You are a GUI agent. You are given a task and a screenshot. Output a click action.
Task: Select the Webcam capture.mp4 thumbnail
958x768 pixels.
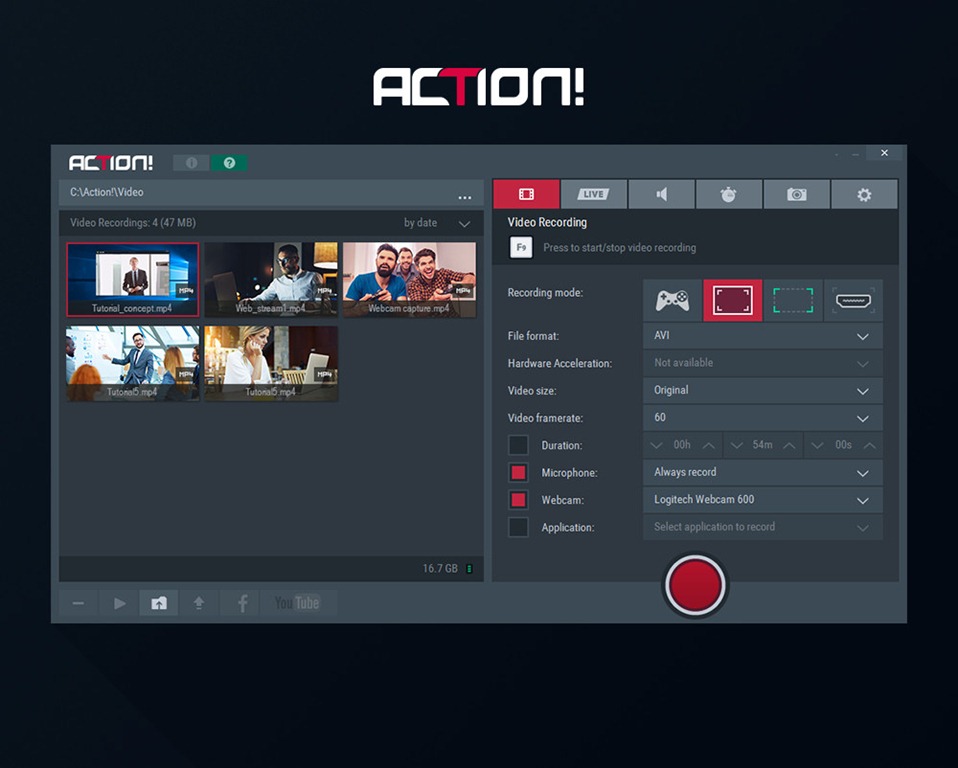coord(409,279)
